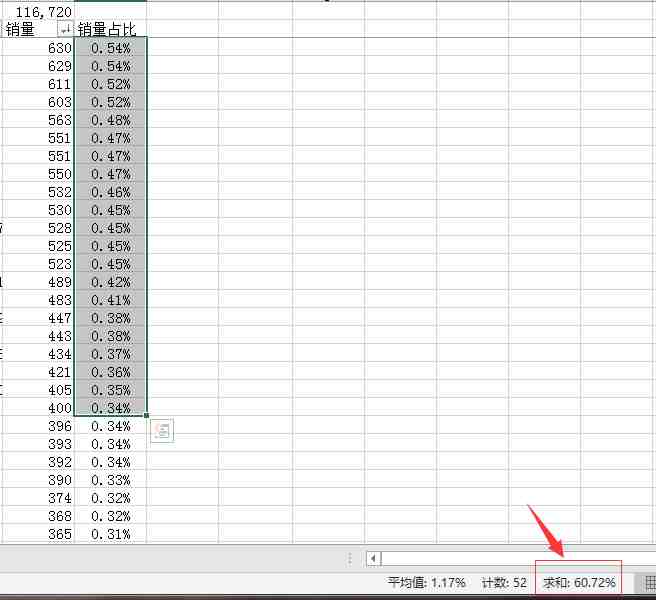The width and height of the screenshot is (656, 600).
Task: Select the sales cell 374
Action: click(38, 497)
